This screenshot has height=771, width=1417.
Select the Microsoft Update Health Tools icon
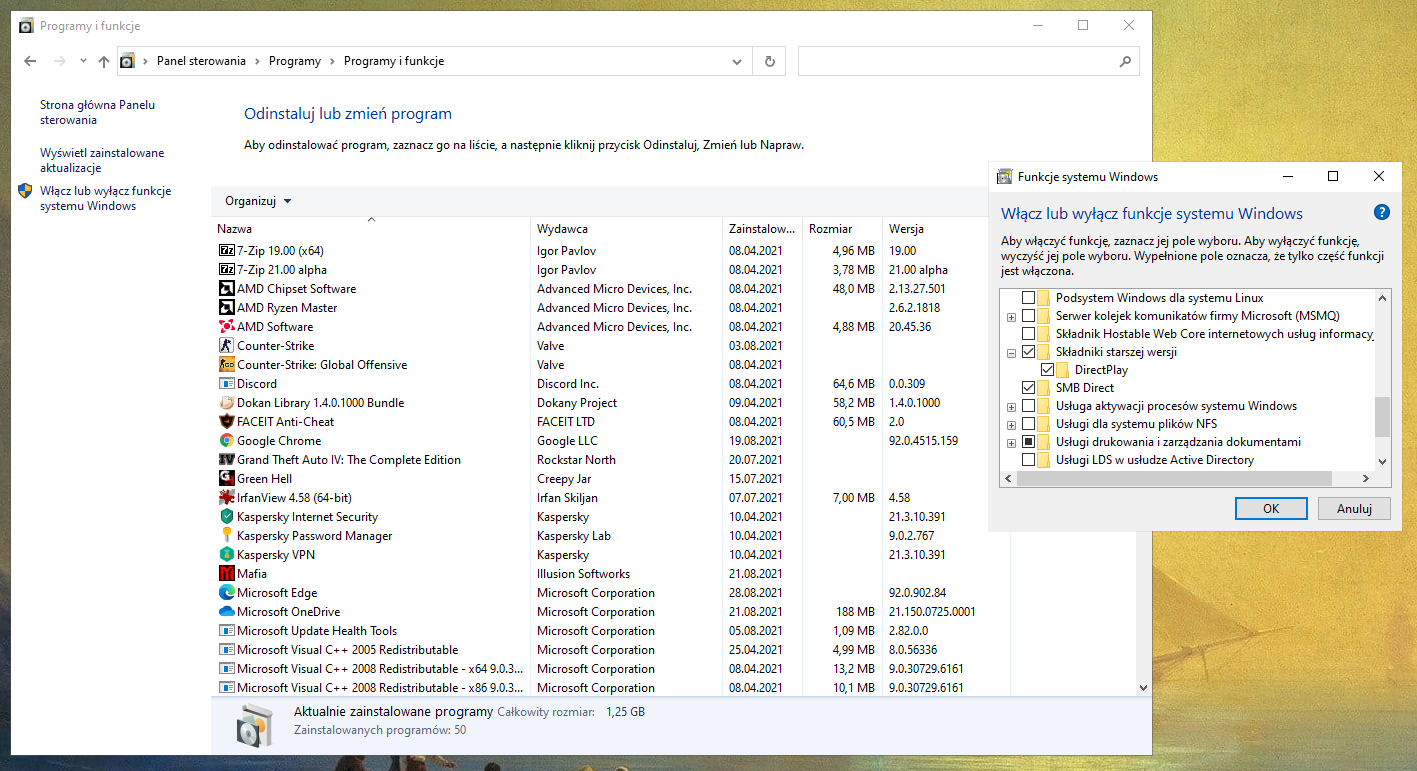pos(226,631)
